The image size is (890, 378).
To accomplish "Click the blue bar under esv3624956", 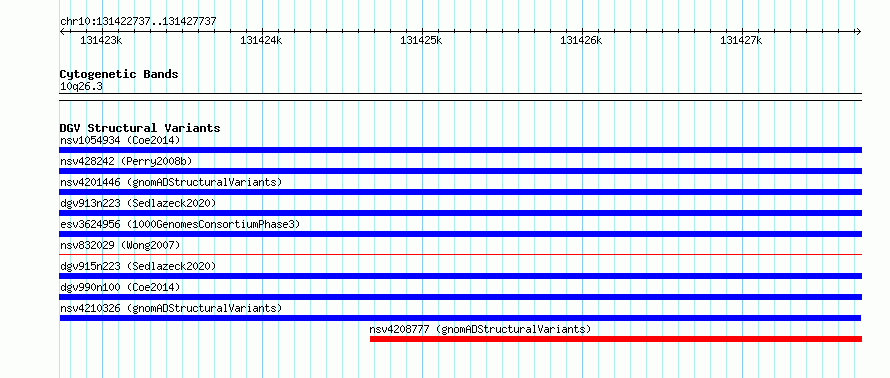I will [460, 234].
